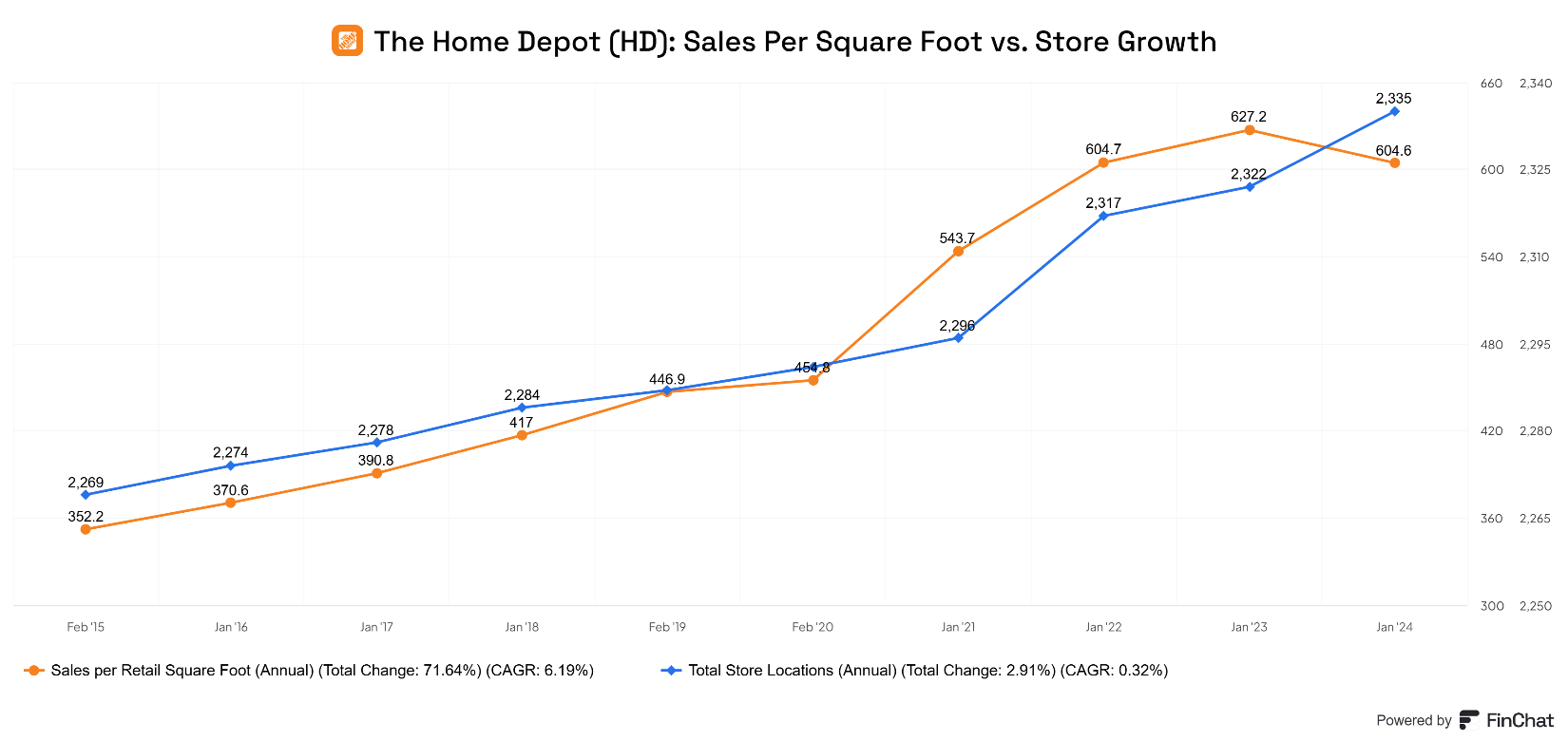
Task: Click the y-axis value '2,310'
Action: coord(1536,257)
